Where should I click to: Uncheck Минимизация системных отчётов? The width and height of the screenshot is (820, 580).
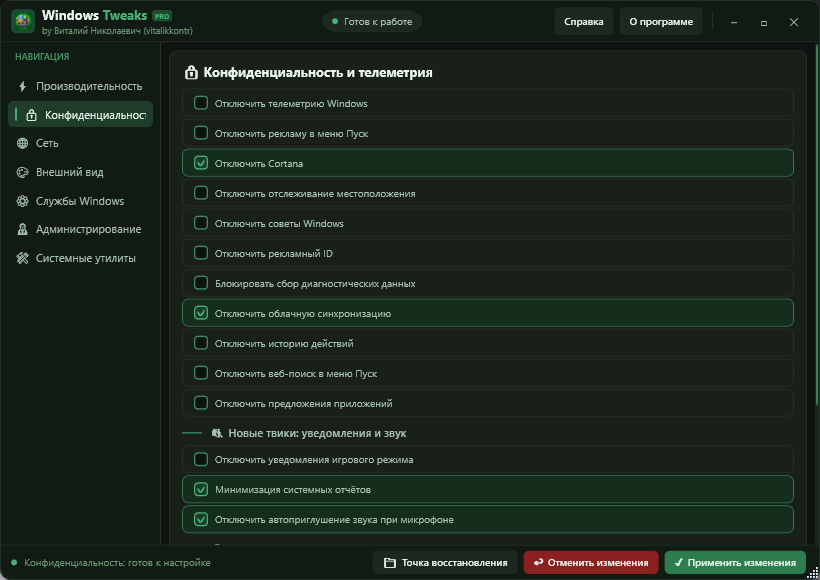click(201, 490)
